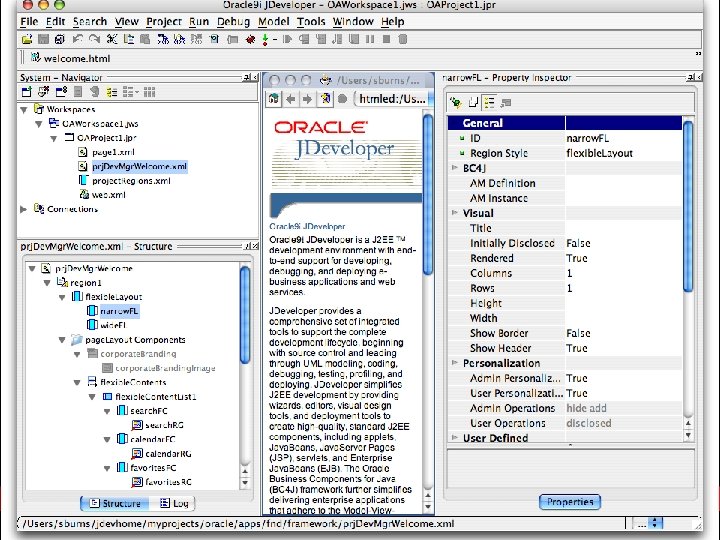Screen dimensions: 720x540
Task: Click the Region Style value flexibleLayout
Action: [x=599, y=153]
